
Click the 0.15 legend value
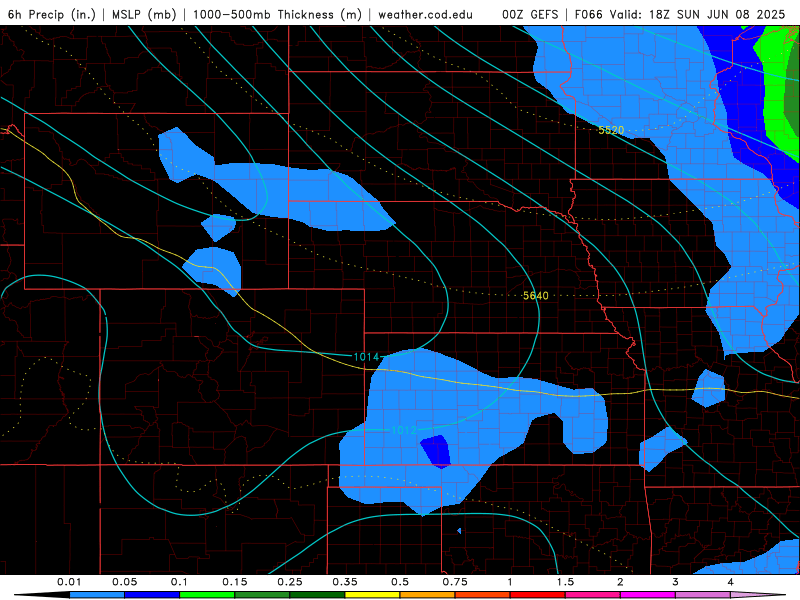pyautogui.click(x=235, y=582)
